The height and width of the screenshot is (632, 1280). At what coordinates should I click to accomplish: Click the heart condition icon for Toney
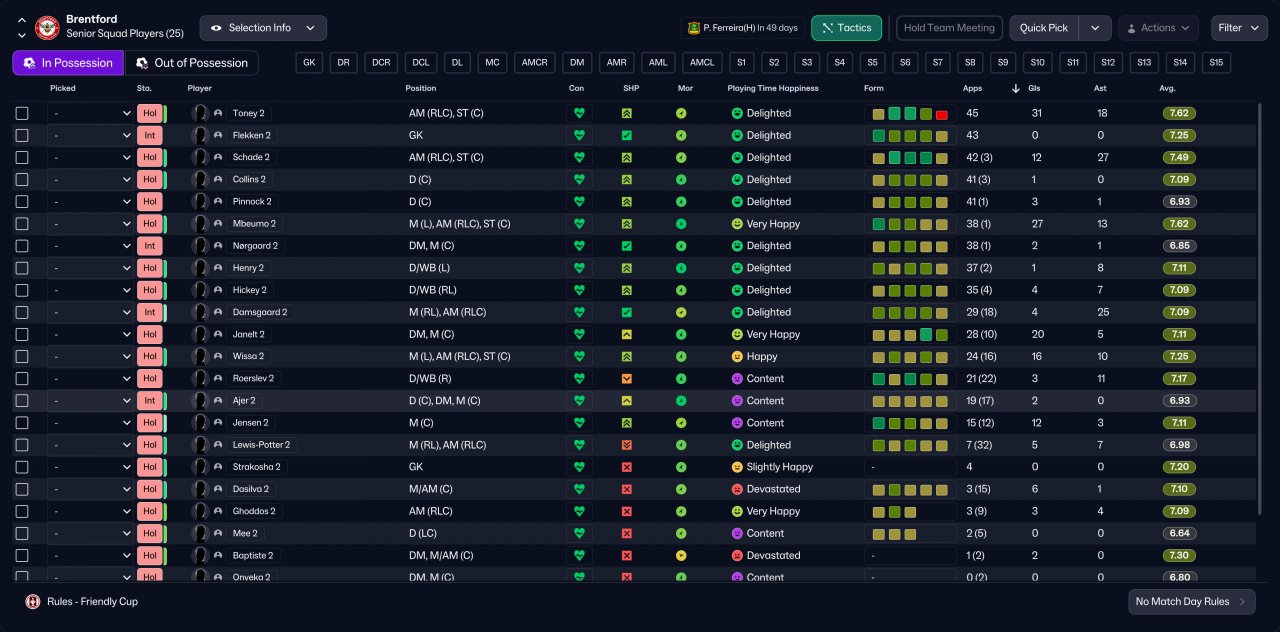point(577,113)
